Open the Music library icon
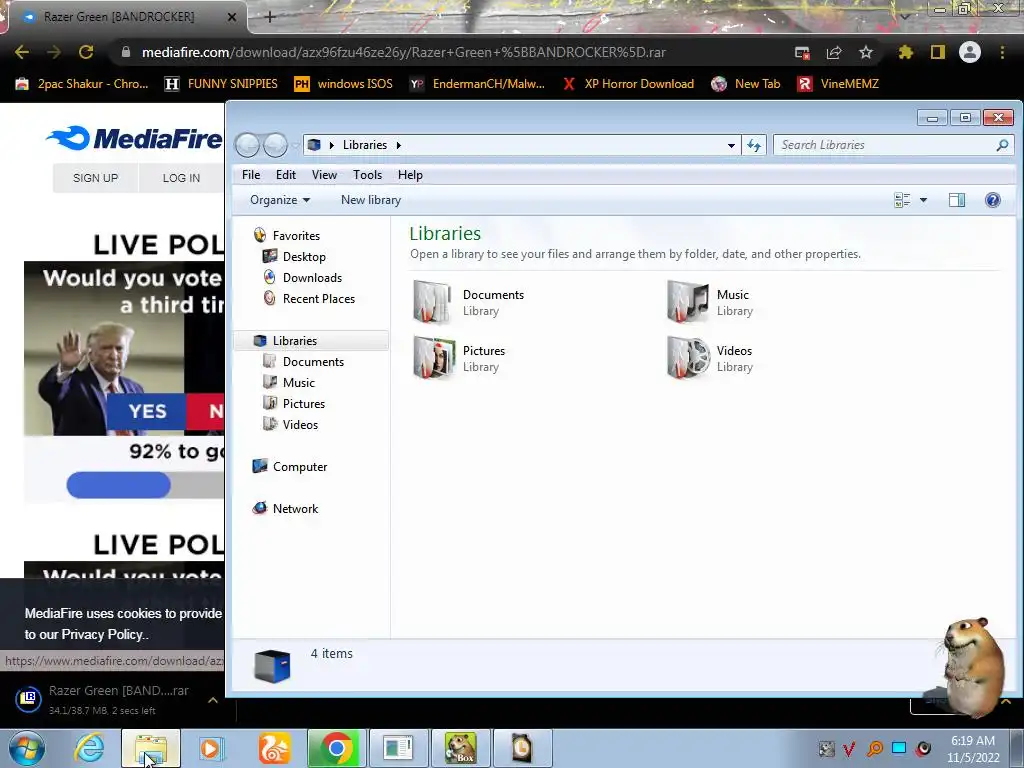Image resolution: width=1024 pixels, height=768 pixels. 688,302
